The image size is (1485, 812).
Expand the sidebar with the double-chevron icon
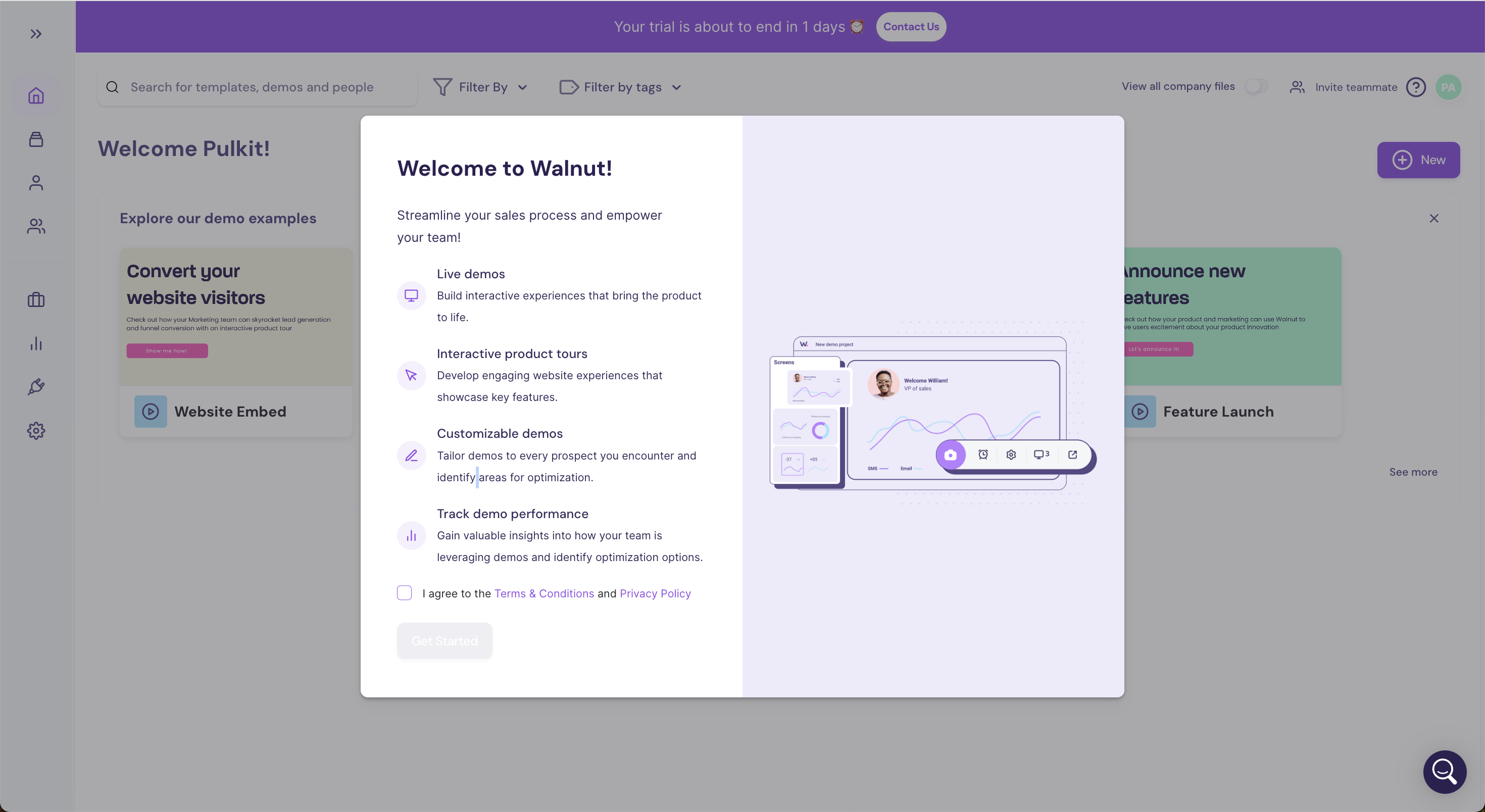tap(36, 34)
